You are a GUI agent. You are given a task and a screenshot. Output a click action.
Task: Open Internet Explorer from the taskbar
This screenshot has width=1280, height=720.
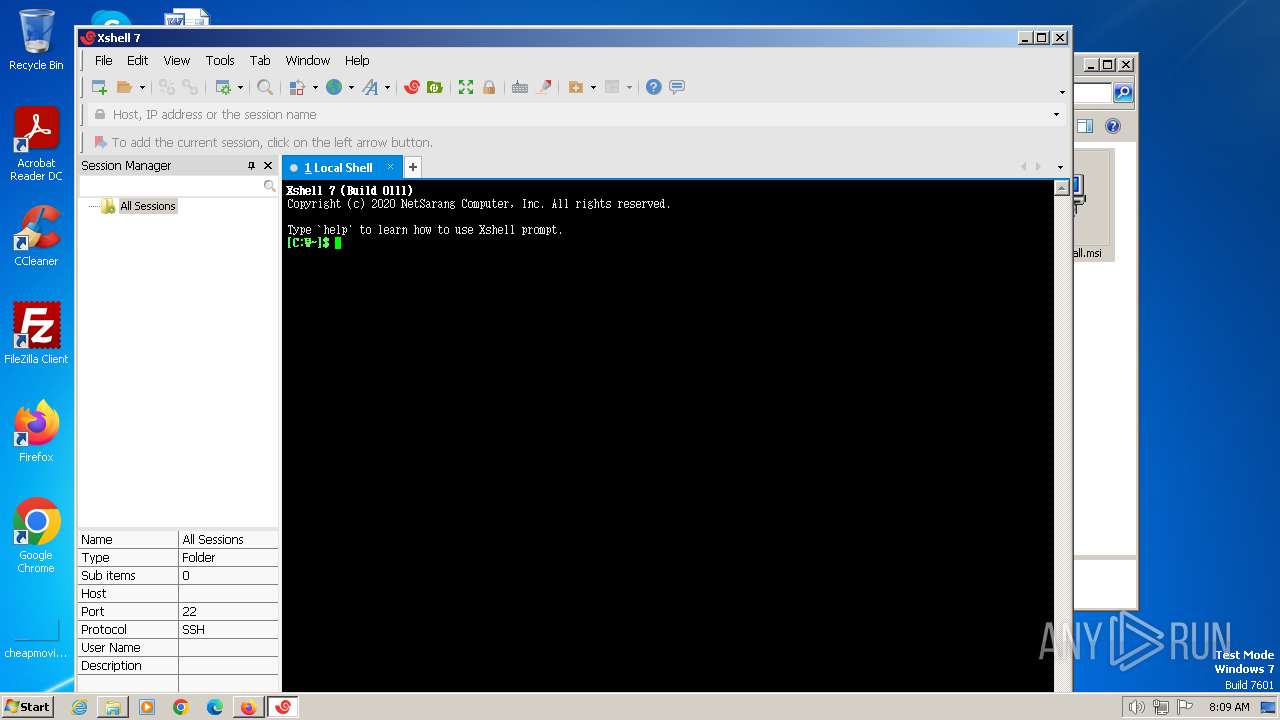tap(79, 707)
